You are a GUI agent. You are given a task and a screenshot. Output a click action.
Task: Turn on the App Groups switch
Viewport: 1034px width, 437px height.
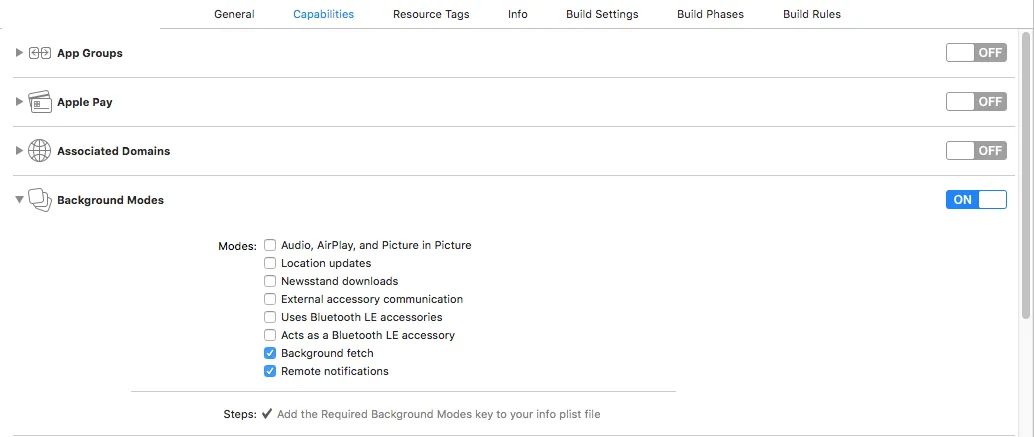click(976, 53)
